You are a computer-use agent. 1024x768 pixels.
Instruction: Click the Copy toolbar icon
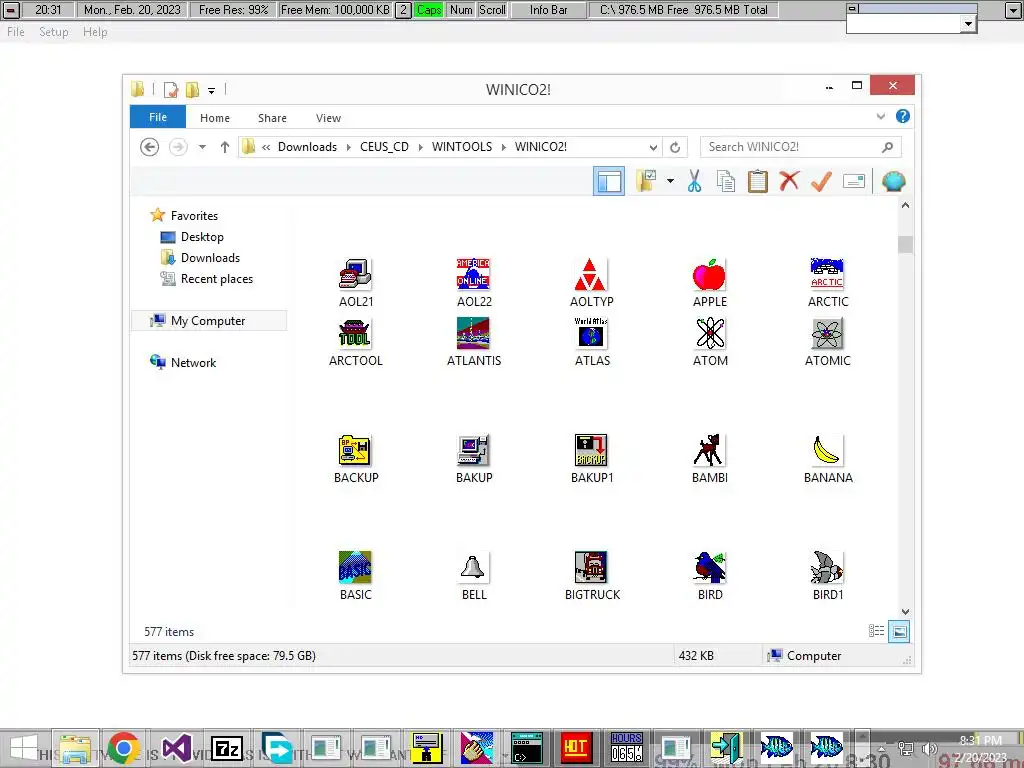[726, 181]
